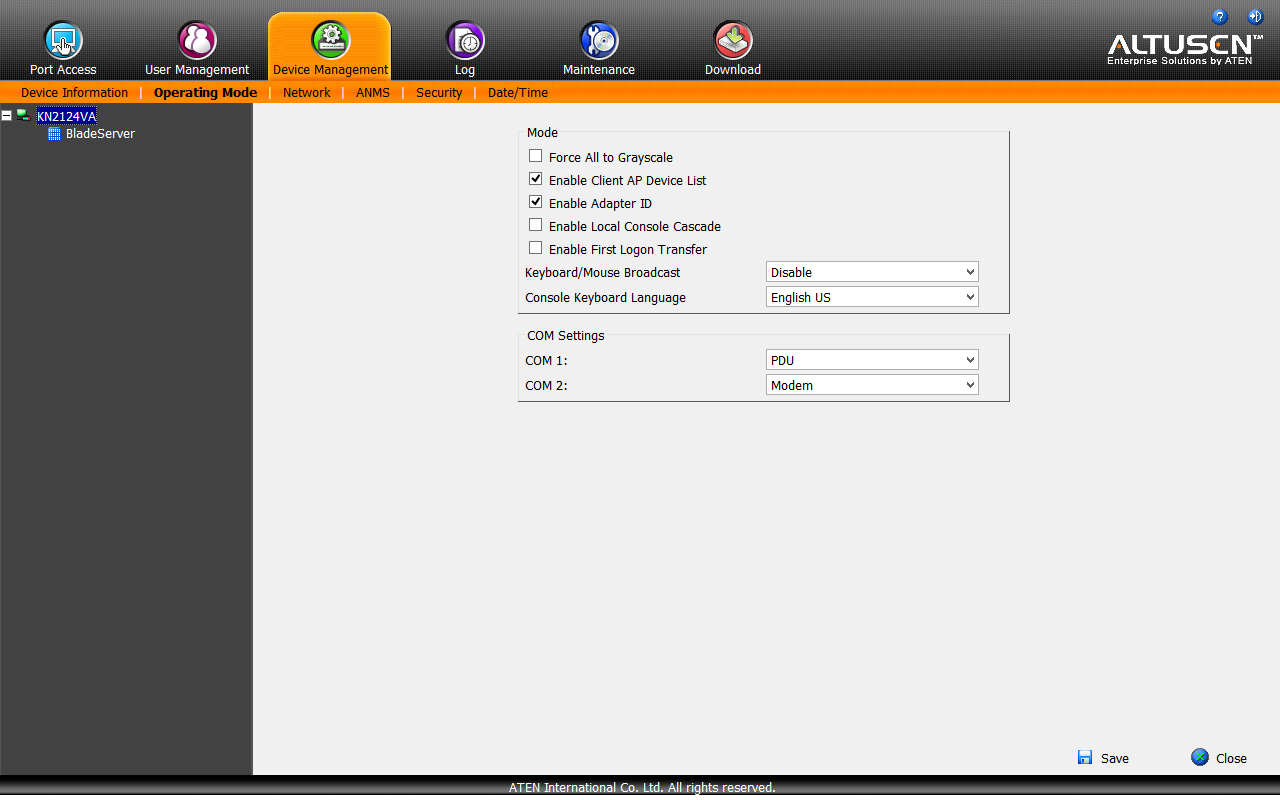Screen dimensions: 1280x800
Task: Click the BladeServer grid icon
Action: pyautogui.click(x=55, y=134)
